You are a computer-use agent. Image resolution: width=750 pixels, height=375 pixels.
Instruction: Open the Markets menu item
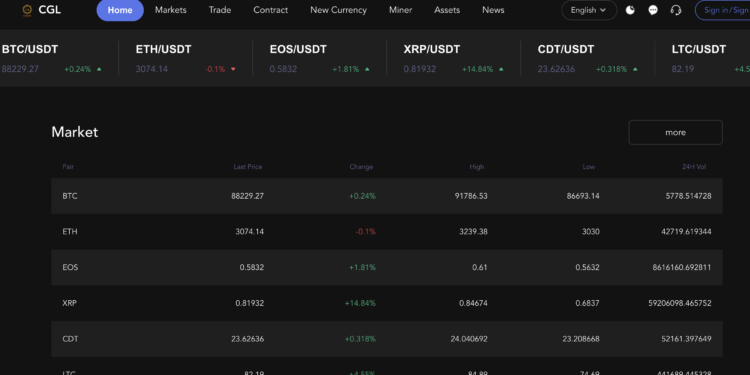(x=171, y=10)
